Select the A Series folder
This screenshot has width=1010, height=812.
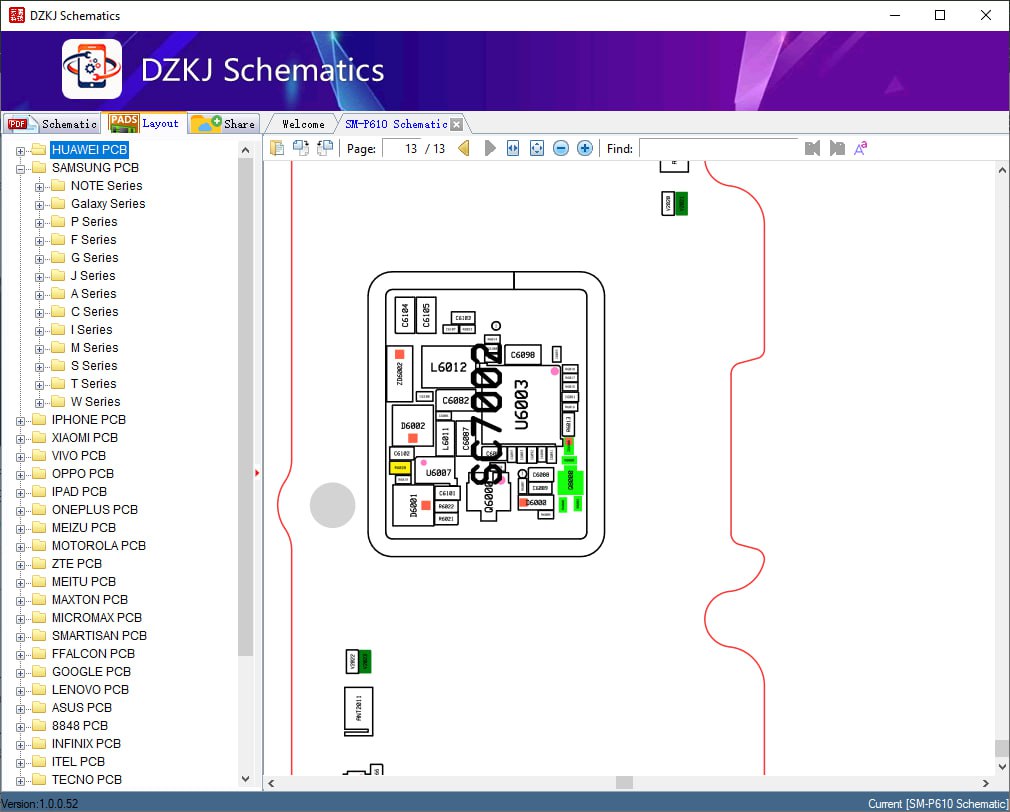[93, 294]
